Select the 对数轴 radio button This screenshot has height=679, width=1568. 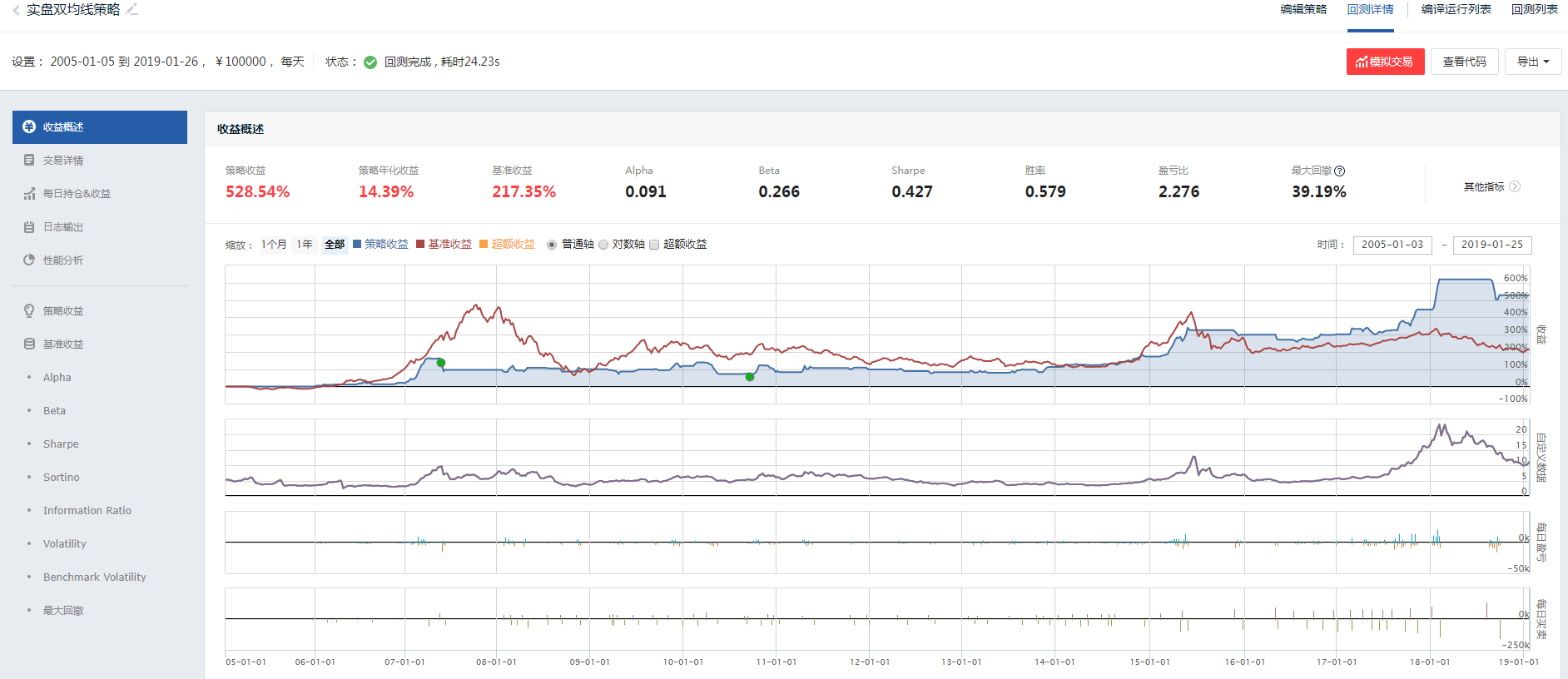pos(603,245)
